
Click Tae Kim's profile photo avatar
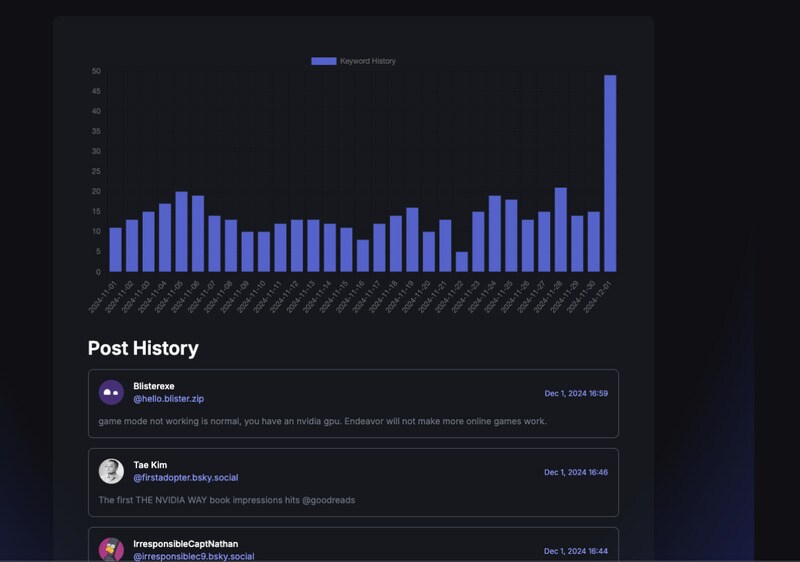[x=111, y=471]
